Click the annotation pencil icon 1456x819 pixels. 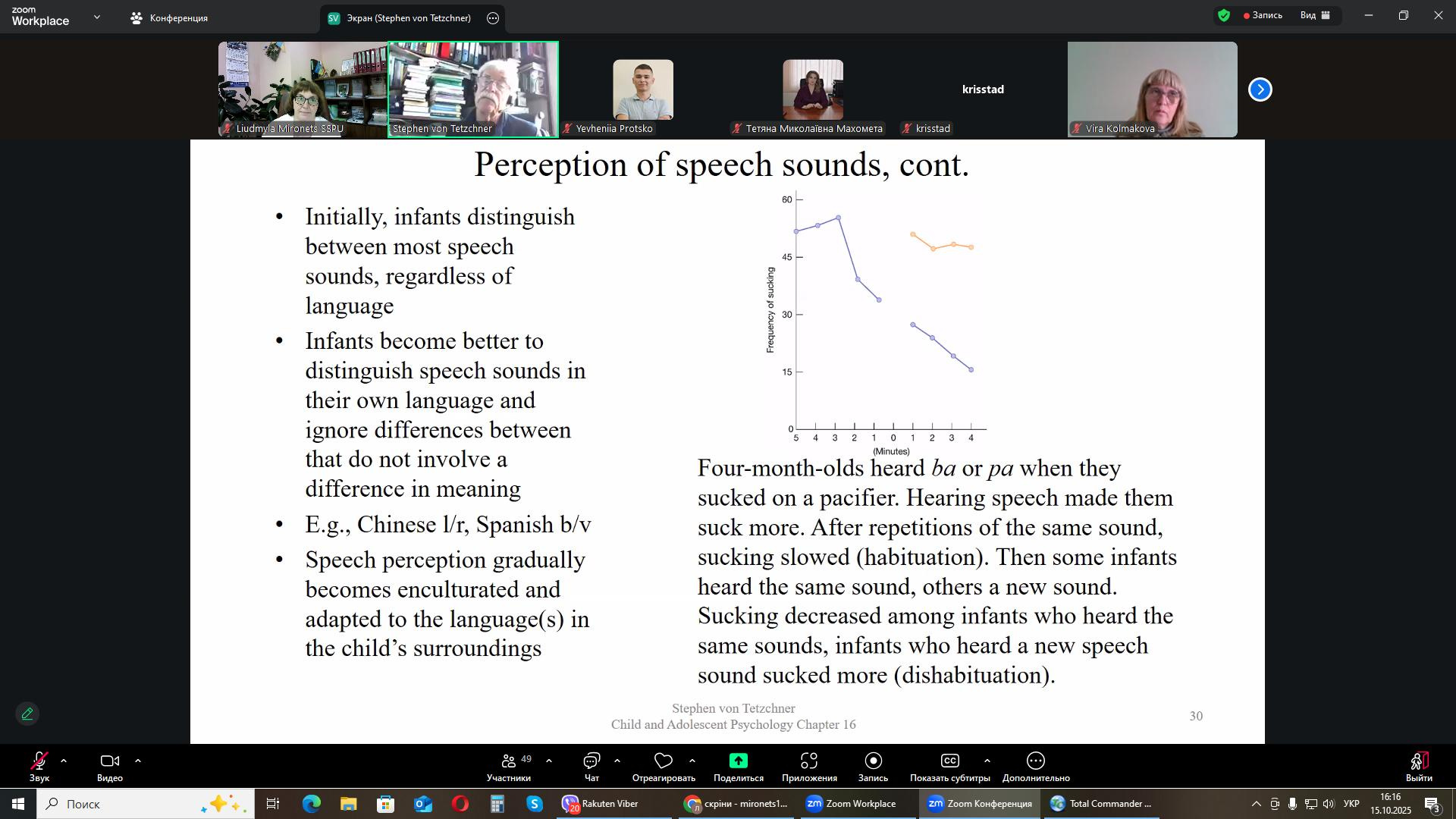pyautogui.click(x=27, y=714)
